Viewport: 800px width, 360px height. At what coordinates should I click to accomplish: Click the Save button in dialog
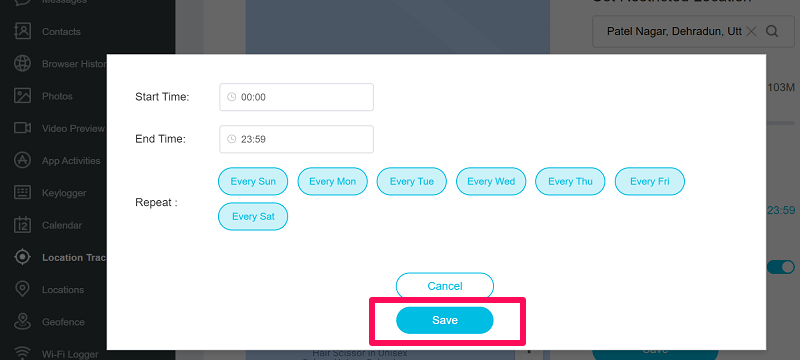click(x=445, y=320)
